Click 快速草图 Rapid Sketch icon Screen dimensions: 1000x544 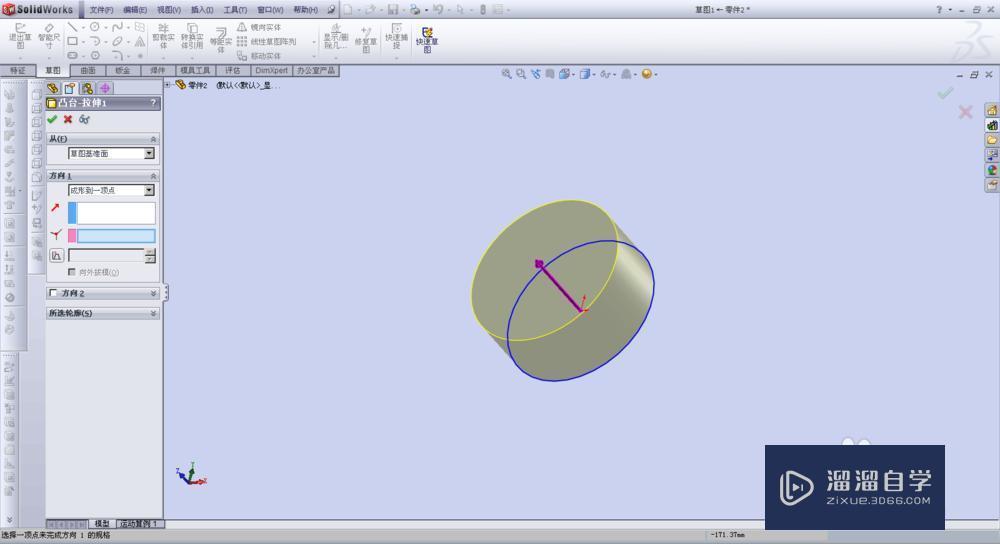427,39
